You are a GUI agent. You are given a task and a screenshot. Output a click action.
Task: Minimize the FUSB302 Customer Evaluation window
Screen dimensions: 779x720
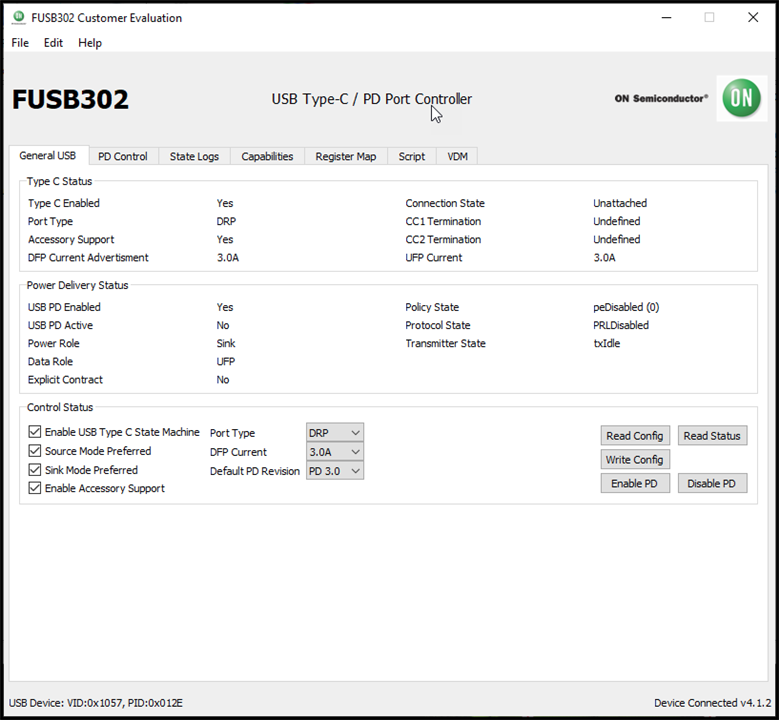[666, 17]
